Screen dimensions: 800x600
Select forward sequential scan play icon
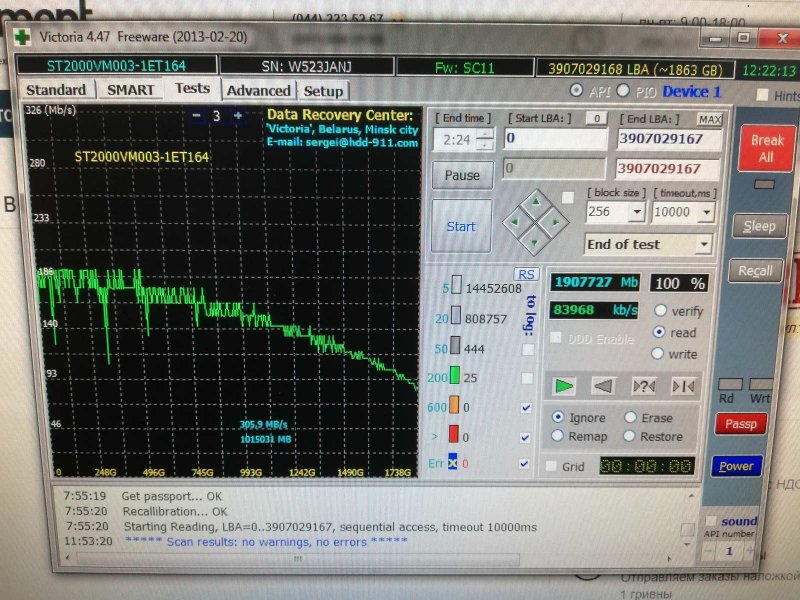click(x=565, y=386)
